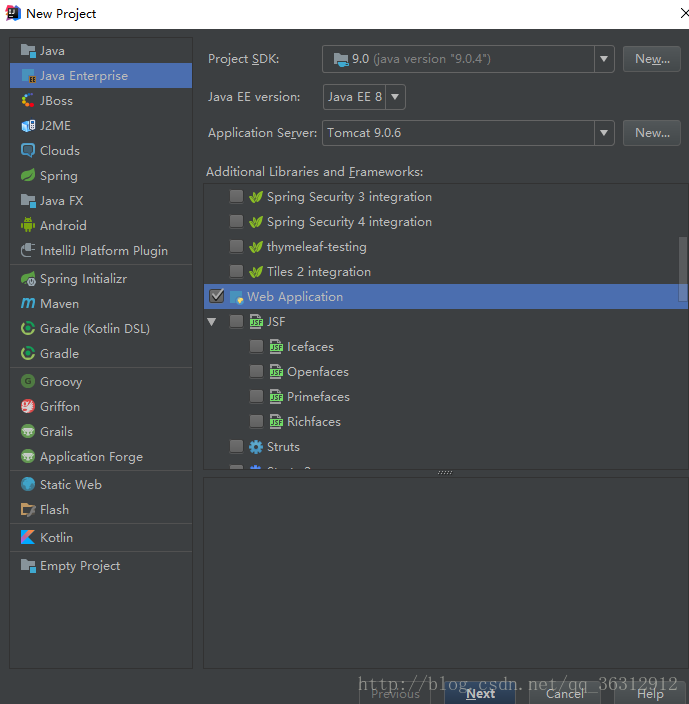The image size is (689, 704).
Task: Click the Next button
Action: click(480, 693)
